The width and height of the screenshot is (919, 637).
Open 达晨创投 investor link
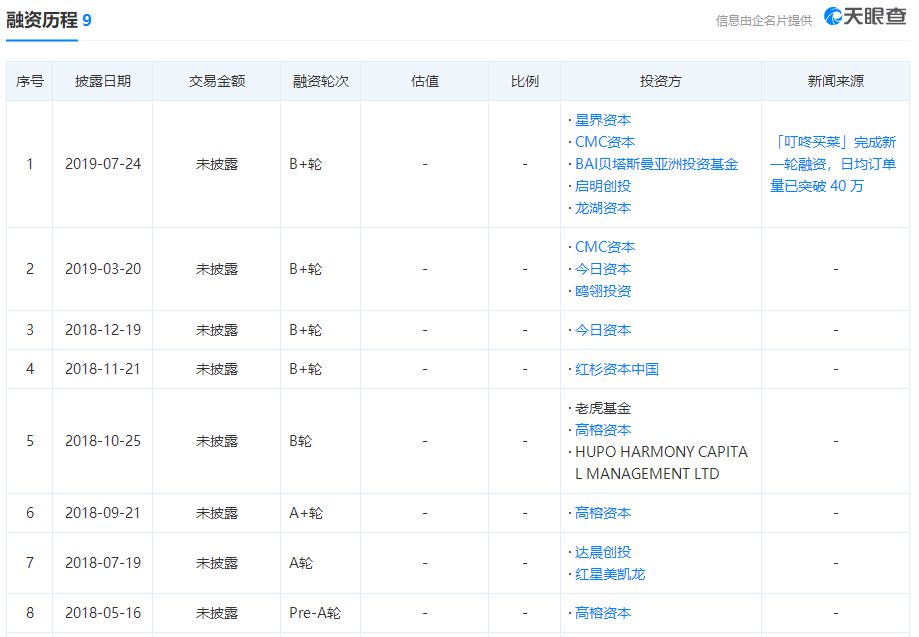tap(603, 552)
